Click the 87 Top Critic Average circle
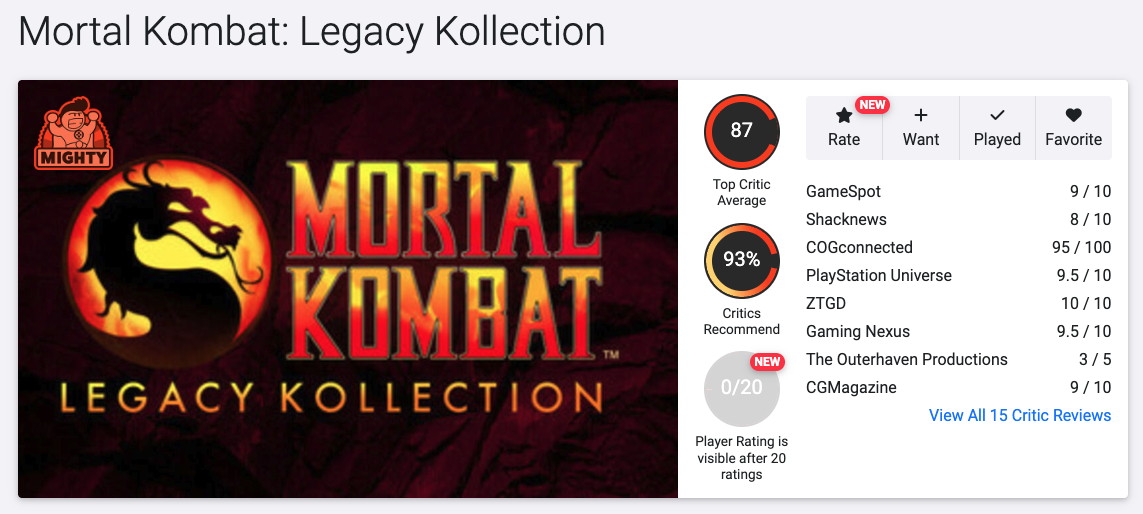 click(741, 131)
